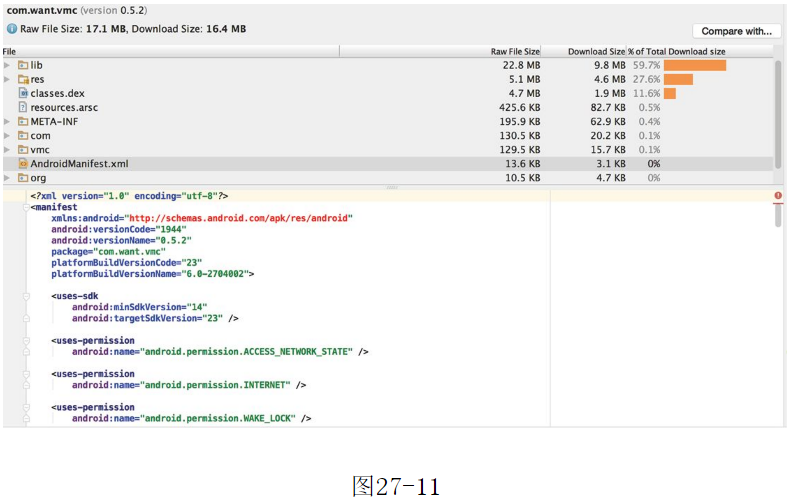Click the res folder icon
This screenshot has height=500, width=790.
pos(22,79)
